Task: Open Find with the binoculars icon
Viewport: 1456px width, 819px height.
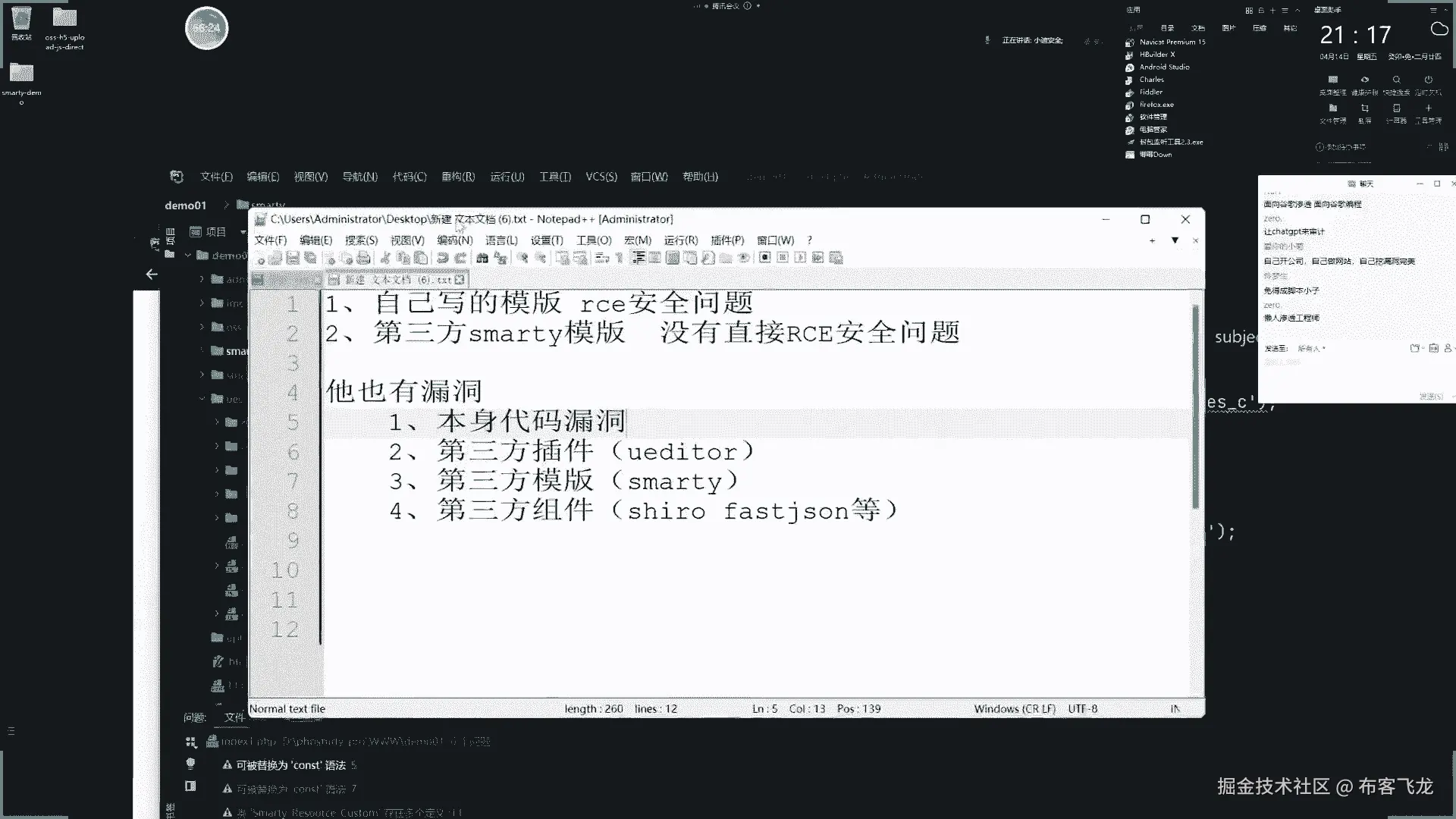Action: (x=482, y=258)
